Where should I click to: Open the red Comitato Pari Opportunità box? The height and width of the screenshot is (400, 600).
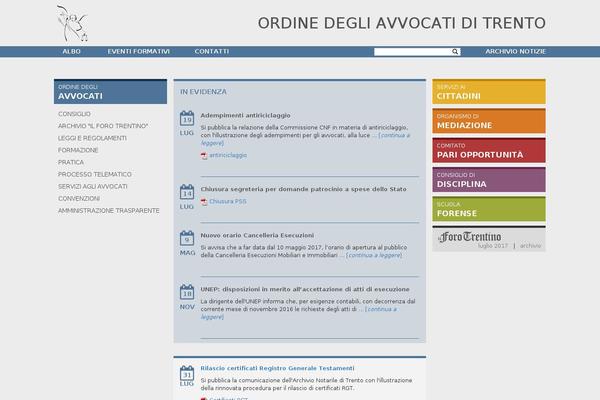pyautogui.click(x=489, y=150)
